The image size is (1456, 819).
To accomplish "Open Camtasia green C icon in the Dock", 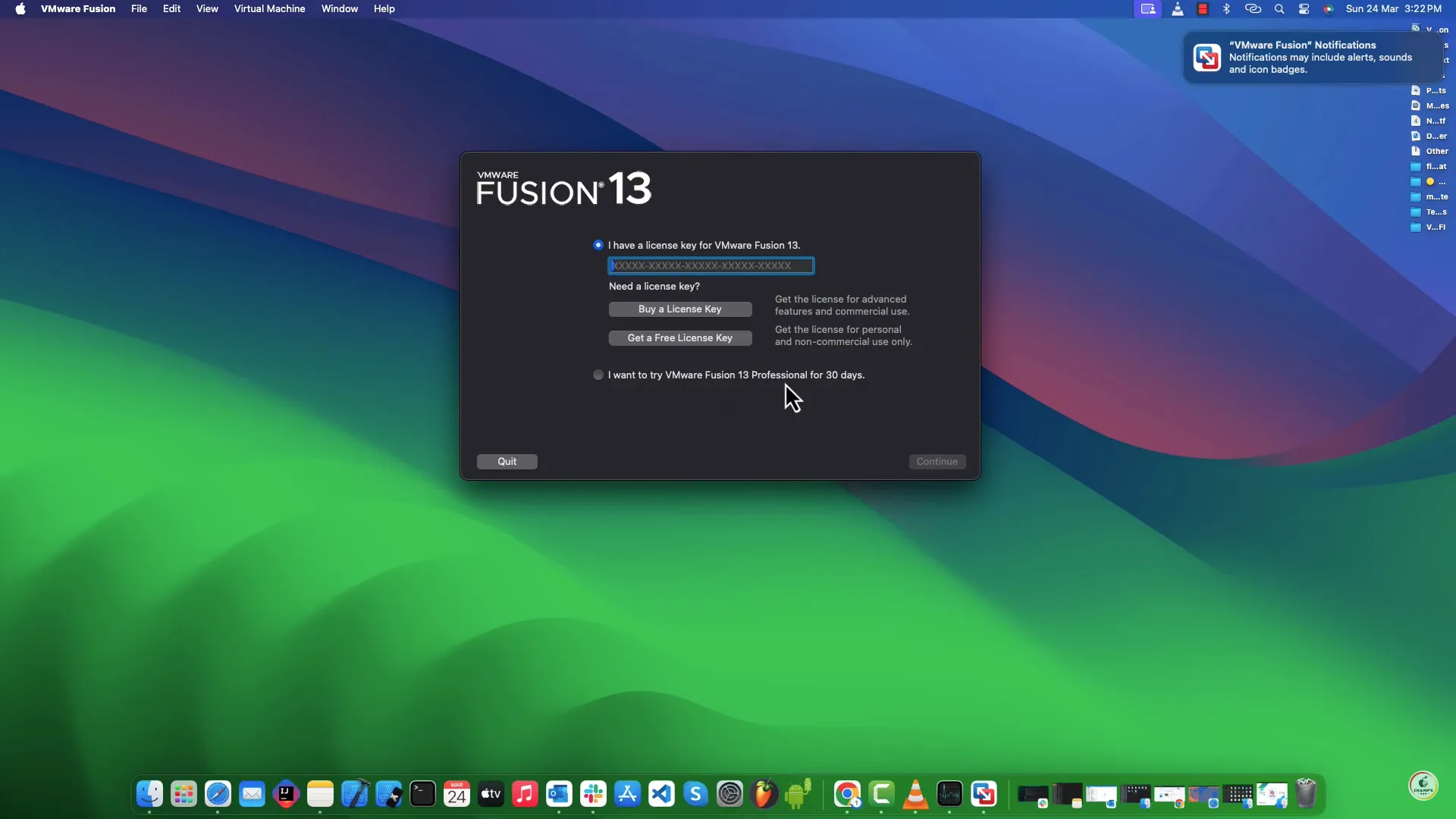I will tap(881, 794).
